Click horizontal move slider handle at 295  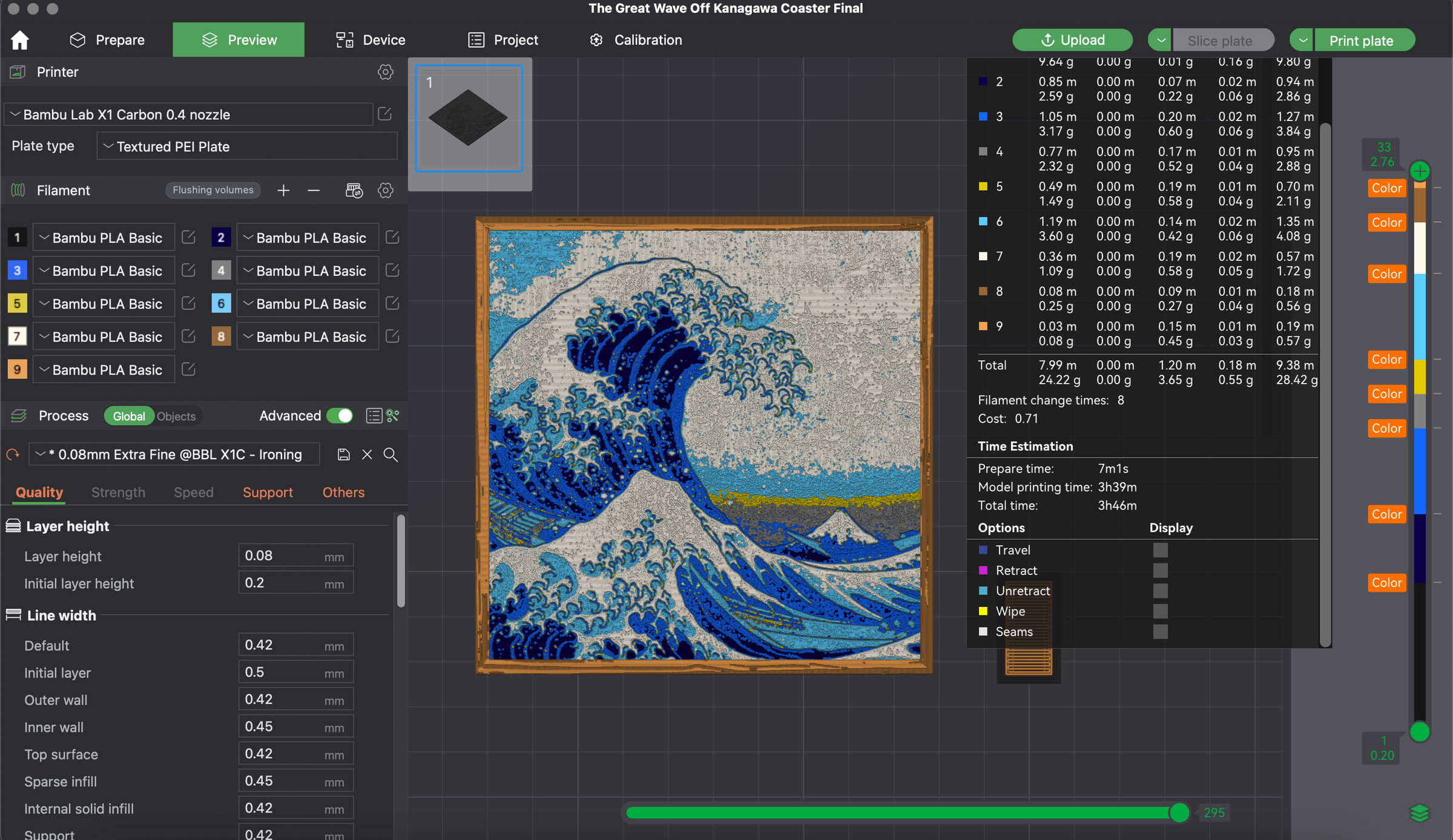pyautogui.click(x=1179, y=813)
